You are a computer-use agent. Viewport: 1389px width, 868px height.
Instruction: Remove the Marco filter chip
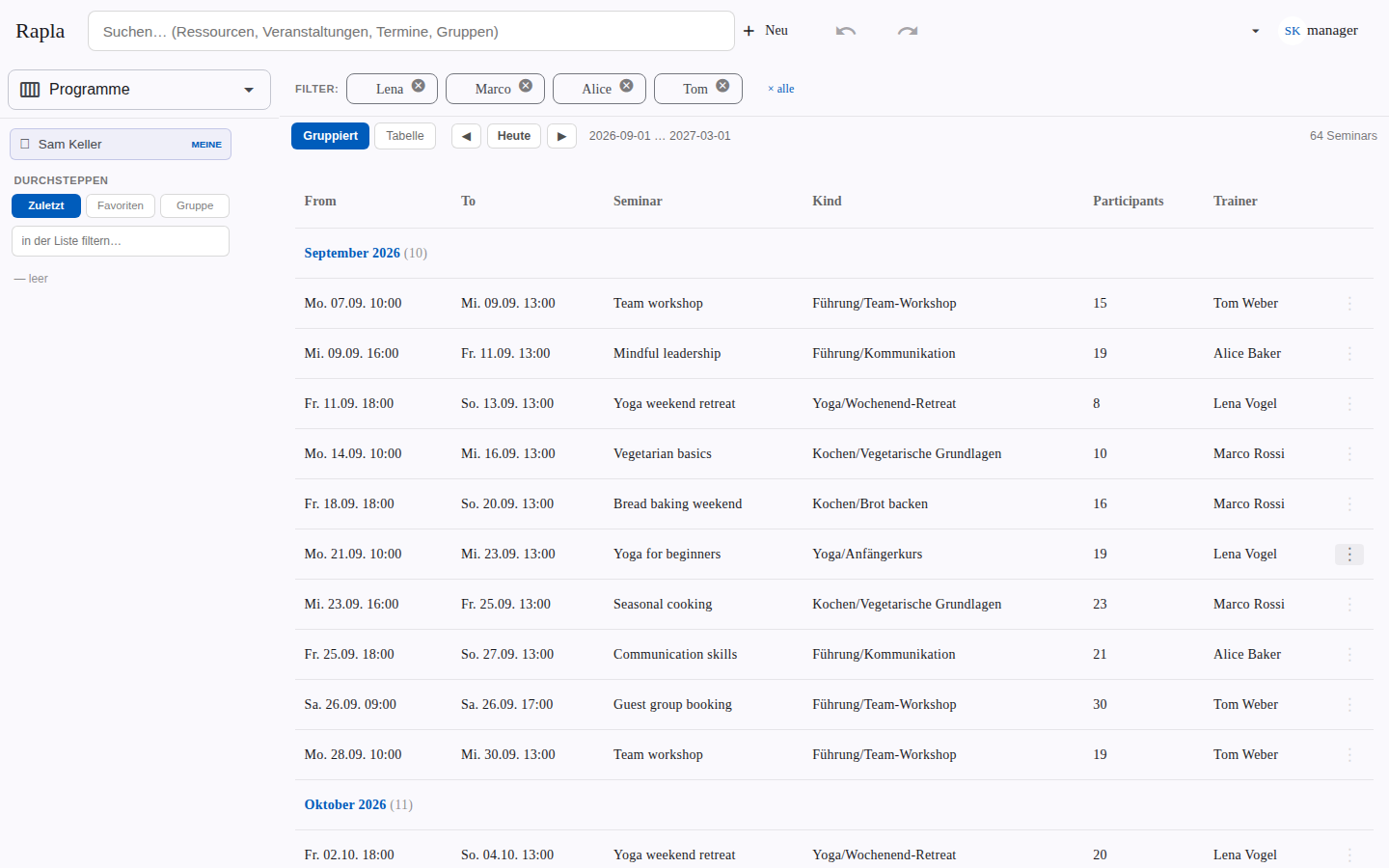coord(526,86)
